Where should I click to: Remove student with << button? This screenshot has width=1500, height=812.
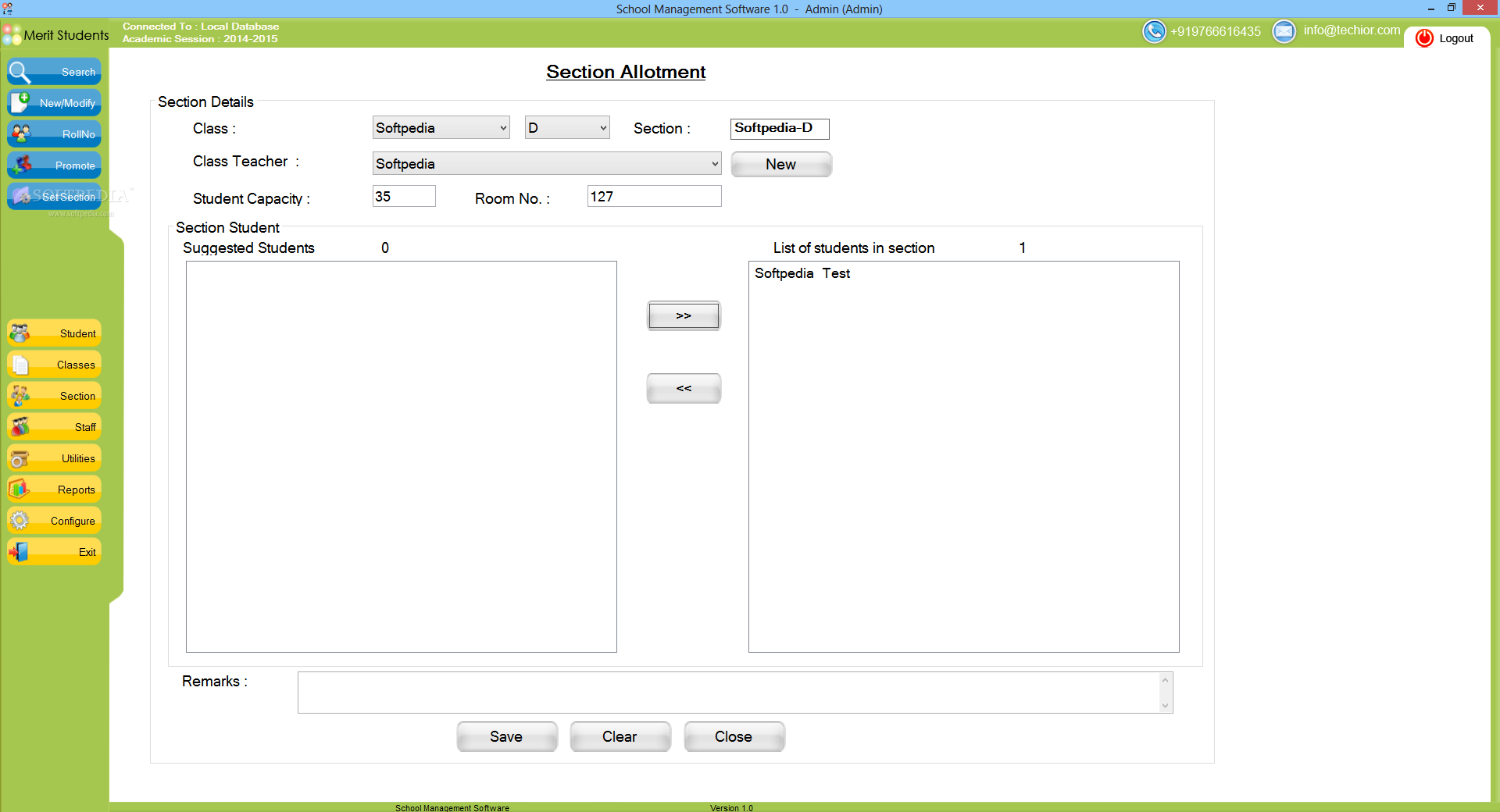684,388
